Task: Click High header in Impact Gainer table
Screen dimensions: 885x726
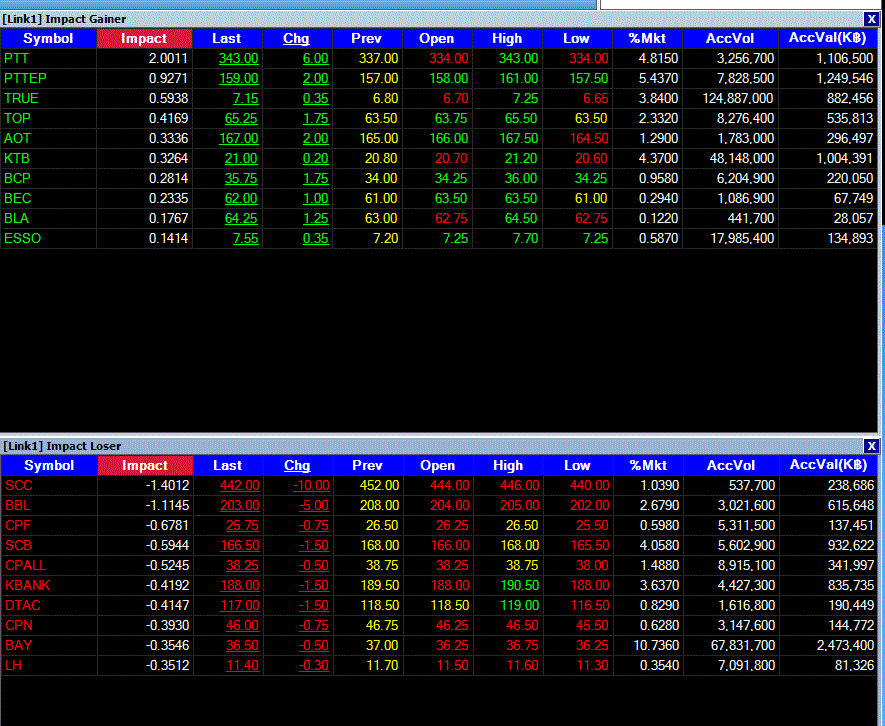Action: [507, 38]
